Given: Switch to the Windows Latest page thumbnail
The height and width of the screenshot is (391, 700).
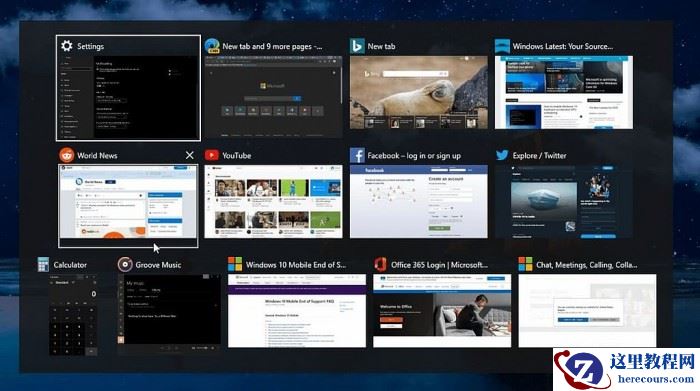Looking at the screenshot, I should point(564,92).
